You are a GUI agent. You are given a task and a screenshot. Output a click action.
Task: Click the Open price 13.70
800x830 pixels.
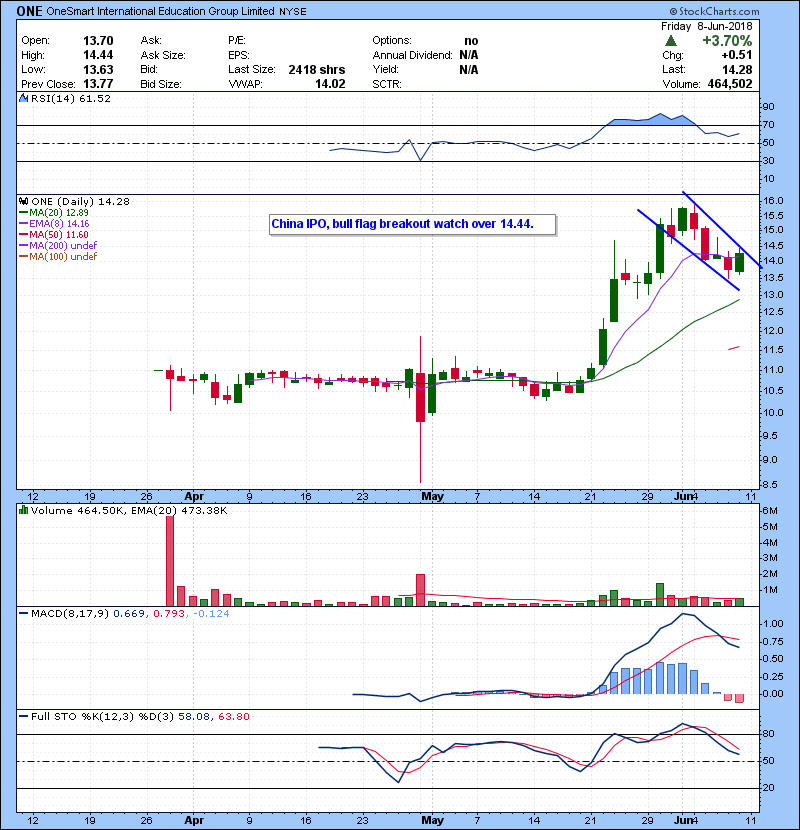(x=98, y=41)
